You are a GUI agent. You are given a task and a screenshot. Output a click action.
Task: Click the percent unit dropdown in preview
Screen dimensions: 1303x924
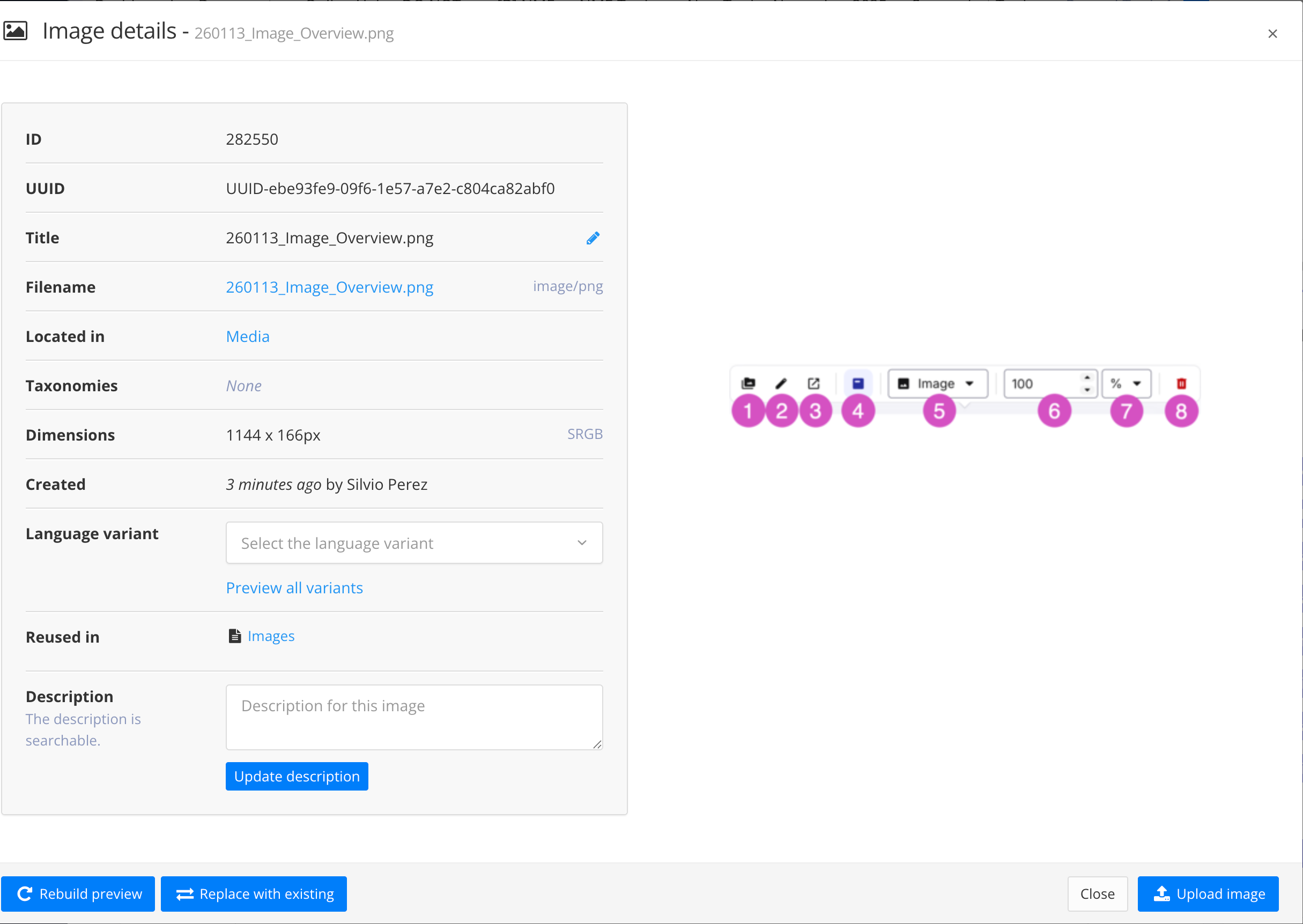tap(1126, 384)
